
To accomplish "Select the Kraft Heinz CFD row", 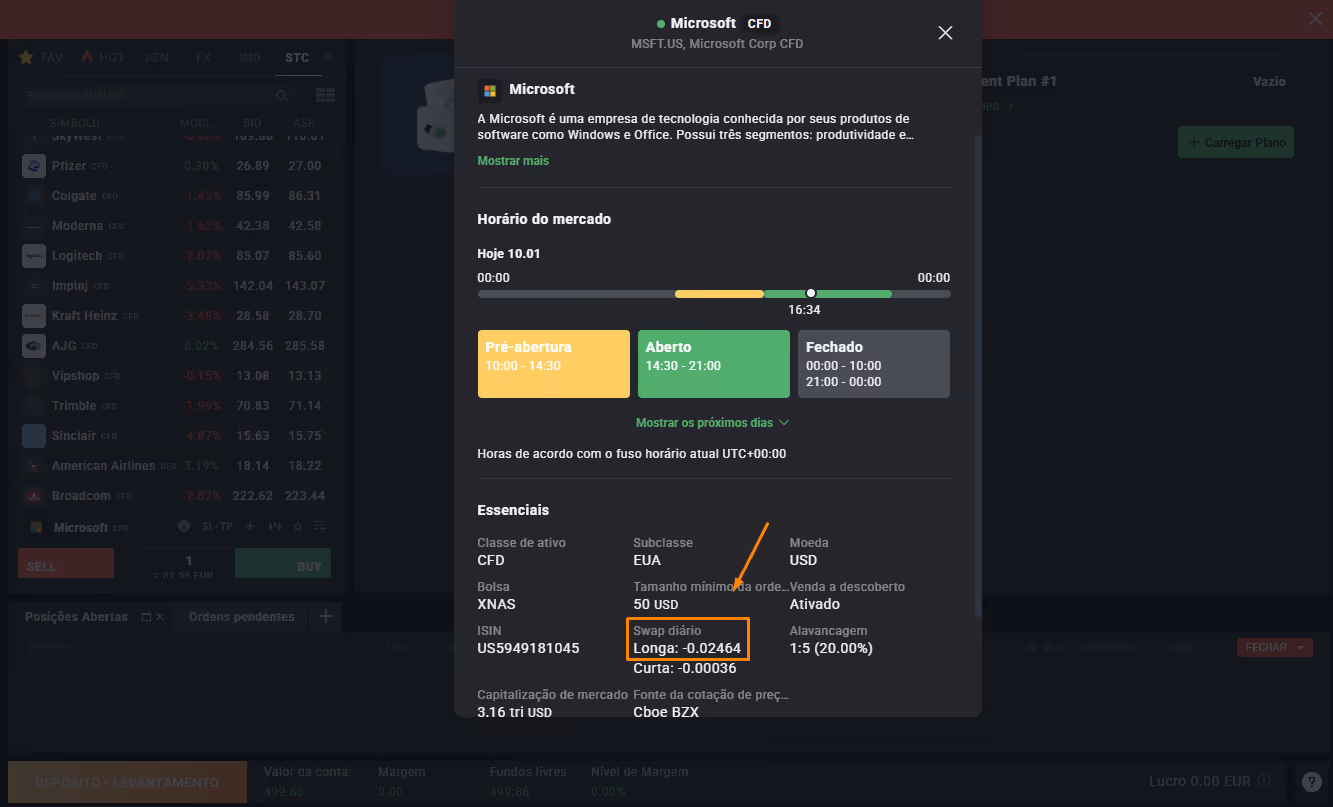I will 175,316.
